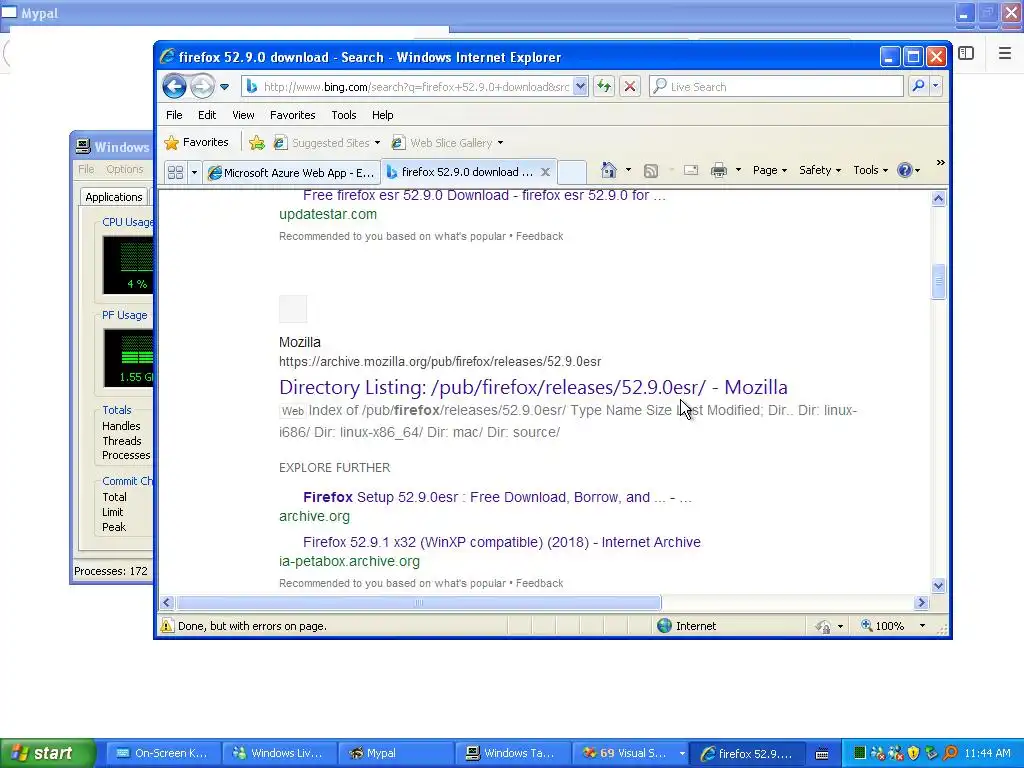Screen dimensions: 1024x768
Task: Click the horizontal scrollbar left arrow
Action: [x=167, y=602]
